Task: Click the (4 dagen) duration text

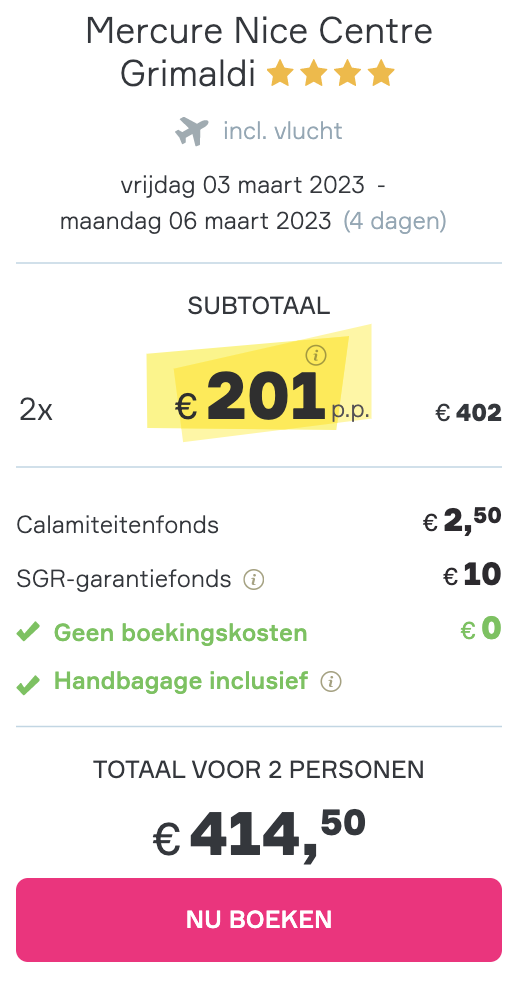Action: pos(395,221)
